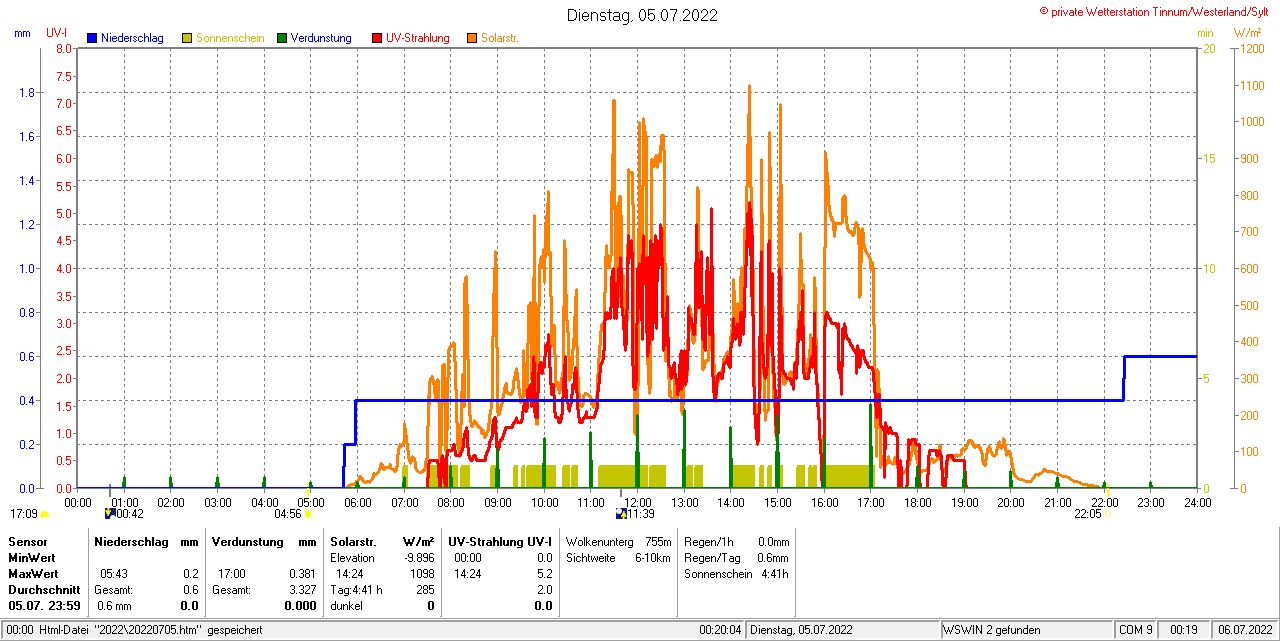Viewport: 1280px width, 641px height.
Task: Click the yellow min axis unit label
Action: [1205, 33]
